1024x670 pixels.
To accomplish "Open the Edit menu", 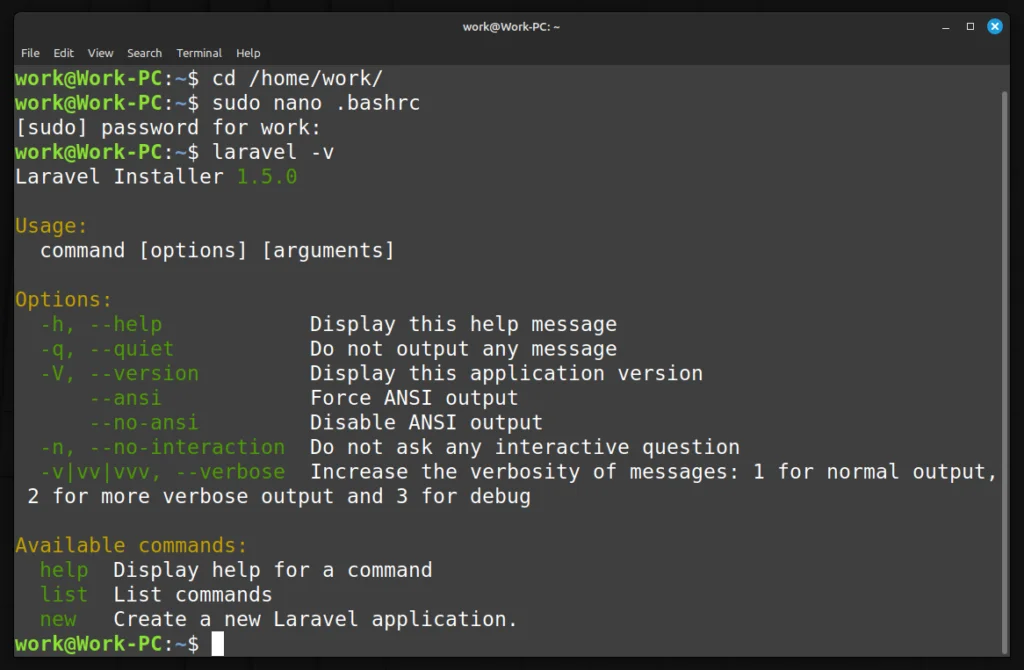I will pyautogui.click(x=63, y=53).
